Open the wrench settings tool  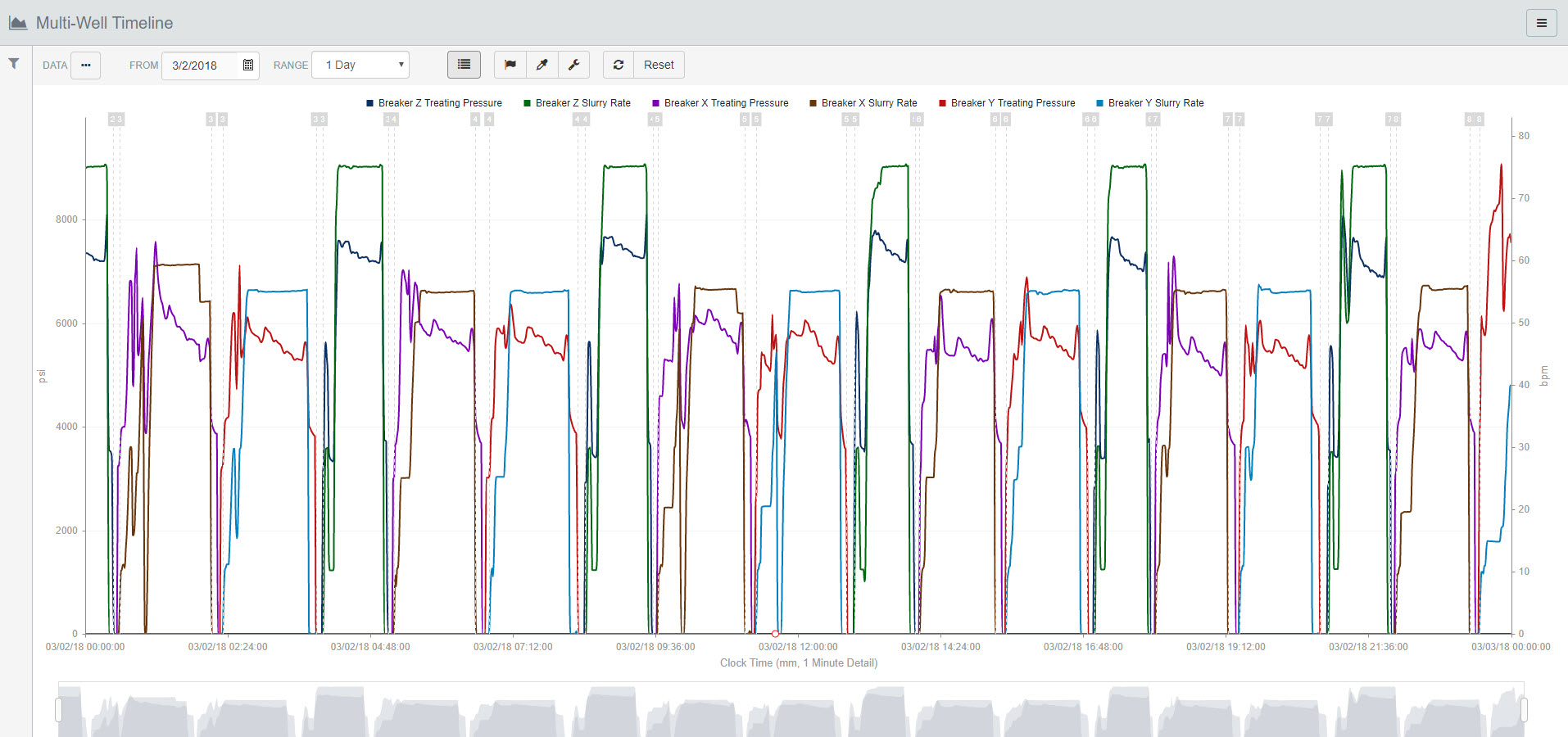click(x=573, y=65)
